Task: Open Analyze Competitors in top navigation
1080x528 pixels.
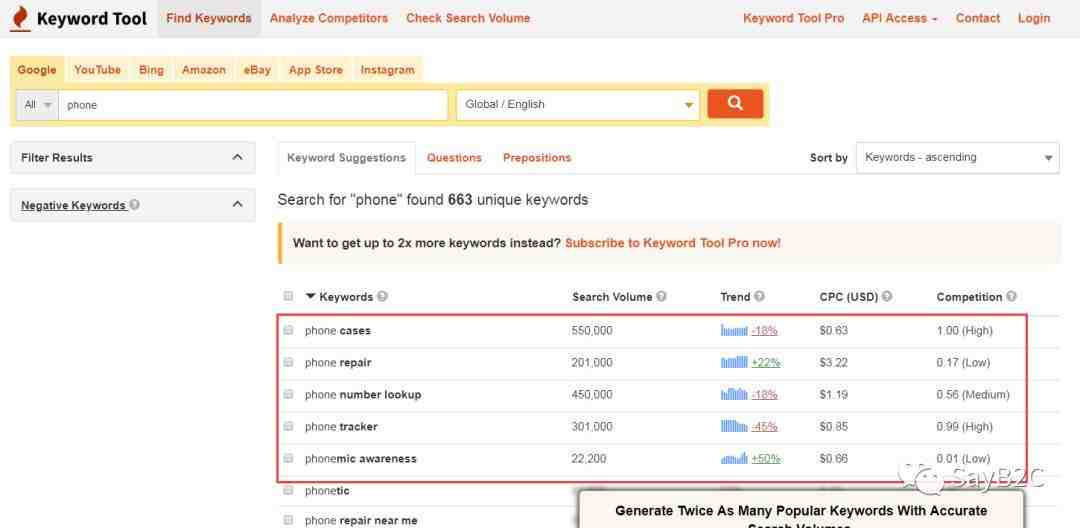Action: [x=329, y=19]
